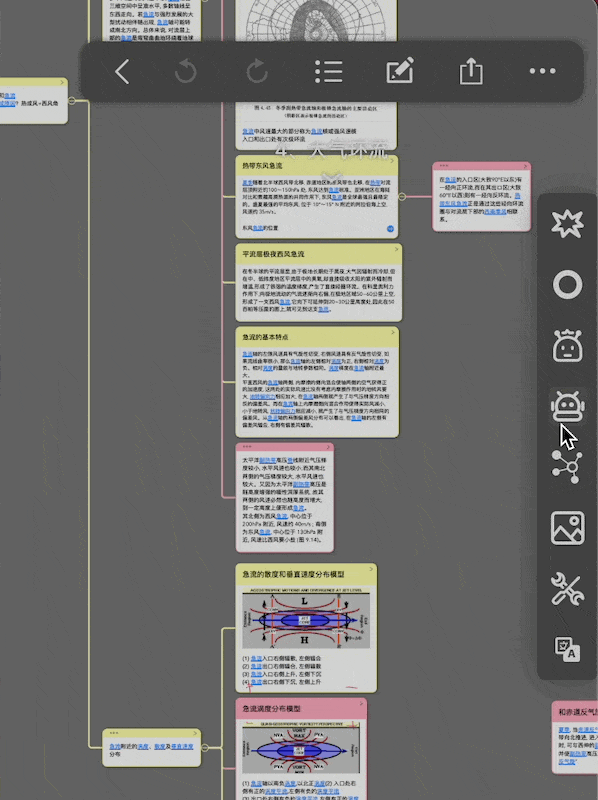Image resolution: width=598 pixels, height=800 pixels.
Task: Select the 急流的散度和垂直速度分布模型 title
Action: [293, 574]
